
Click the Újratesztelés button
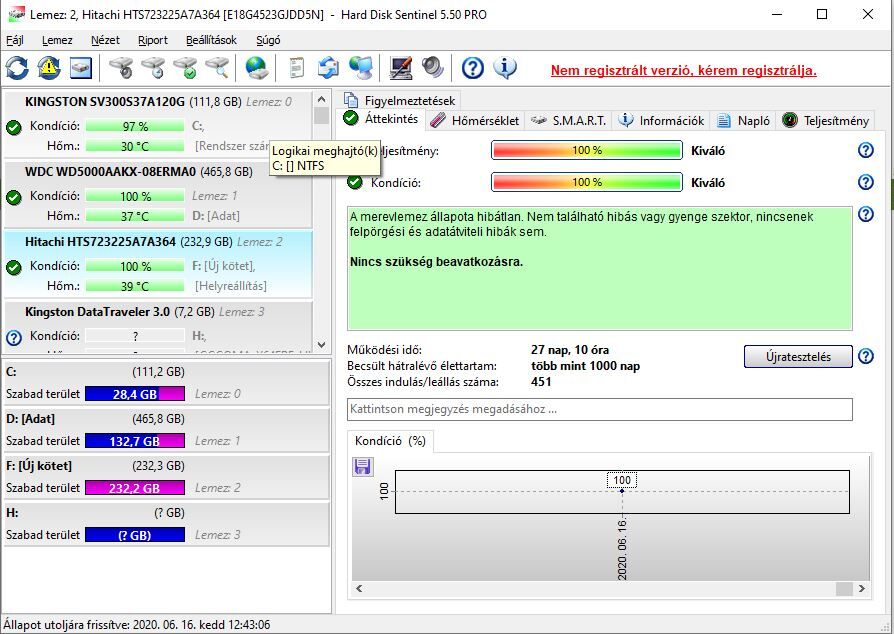[798, 356]
